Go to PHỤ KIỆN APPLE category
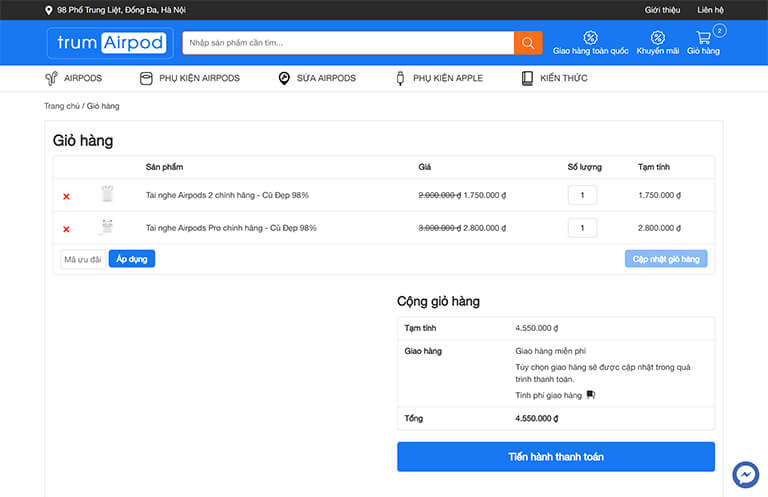 (x=438, y=78)
